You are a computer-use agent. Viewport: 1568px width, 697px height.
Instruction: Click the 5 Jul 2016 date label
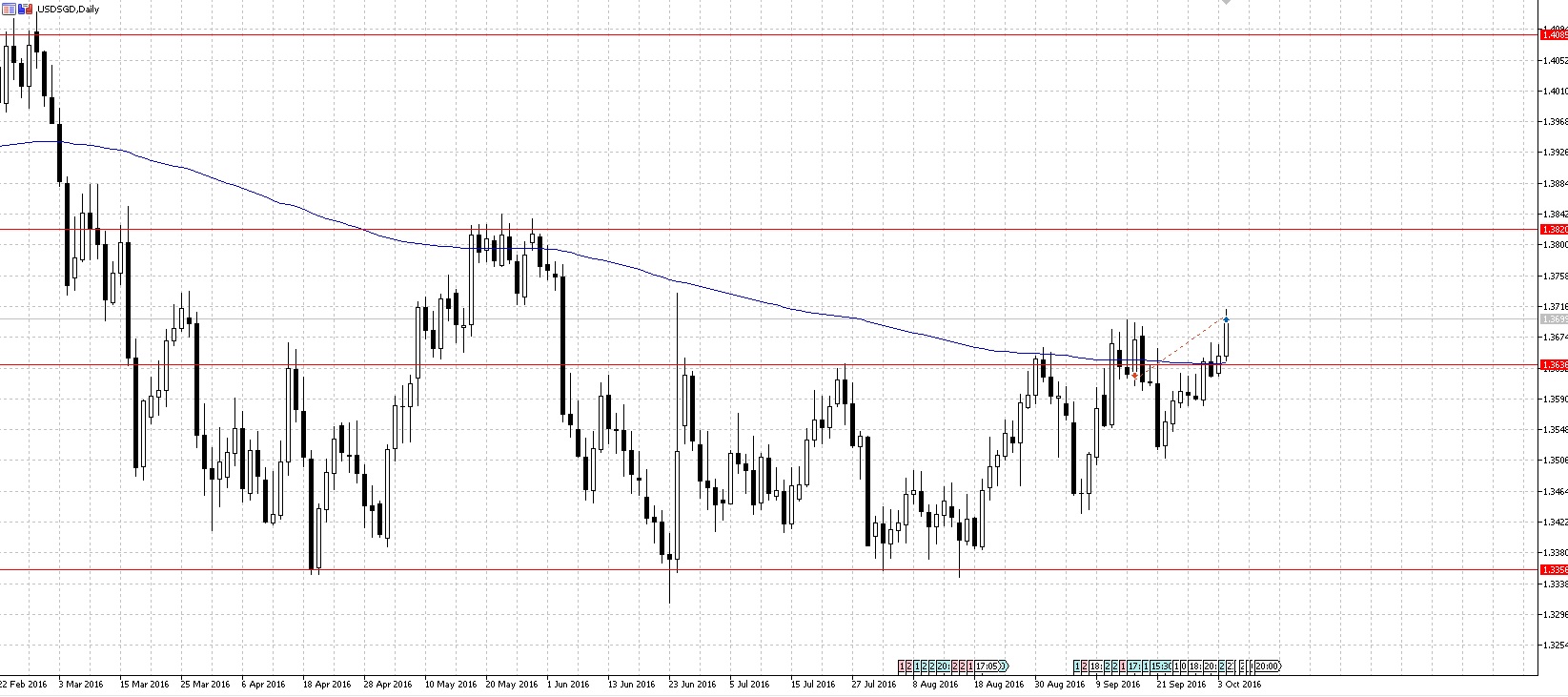click(x=752, y=684)
